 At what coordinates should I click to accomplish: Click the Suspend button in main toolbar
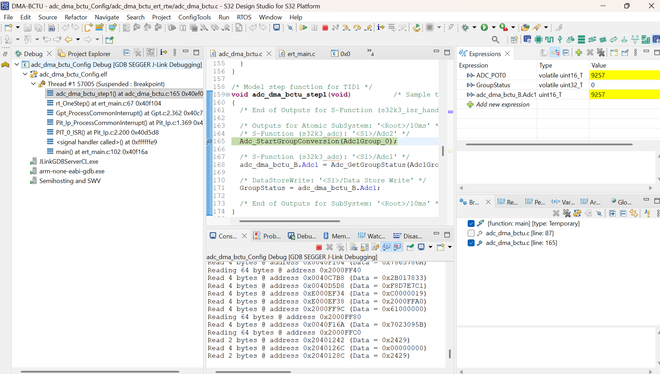314,27
